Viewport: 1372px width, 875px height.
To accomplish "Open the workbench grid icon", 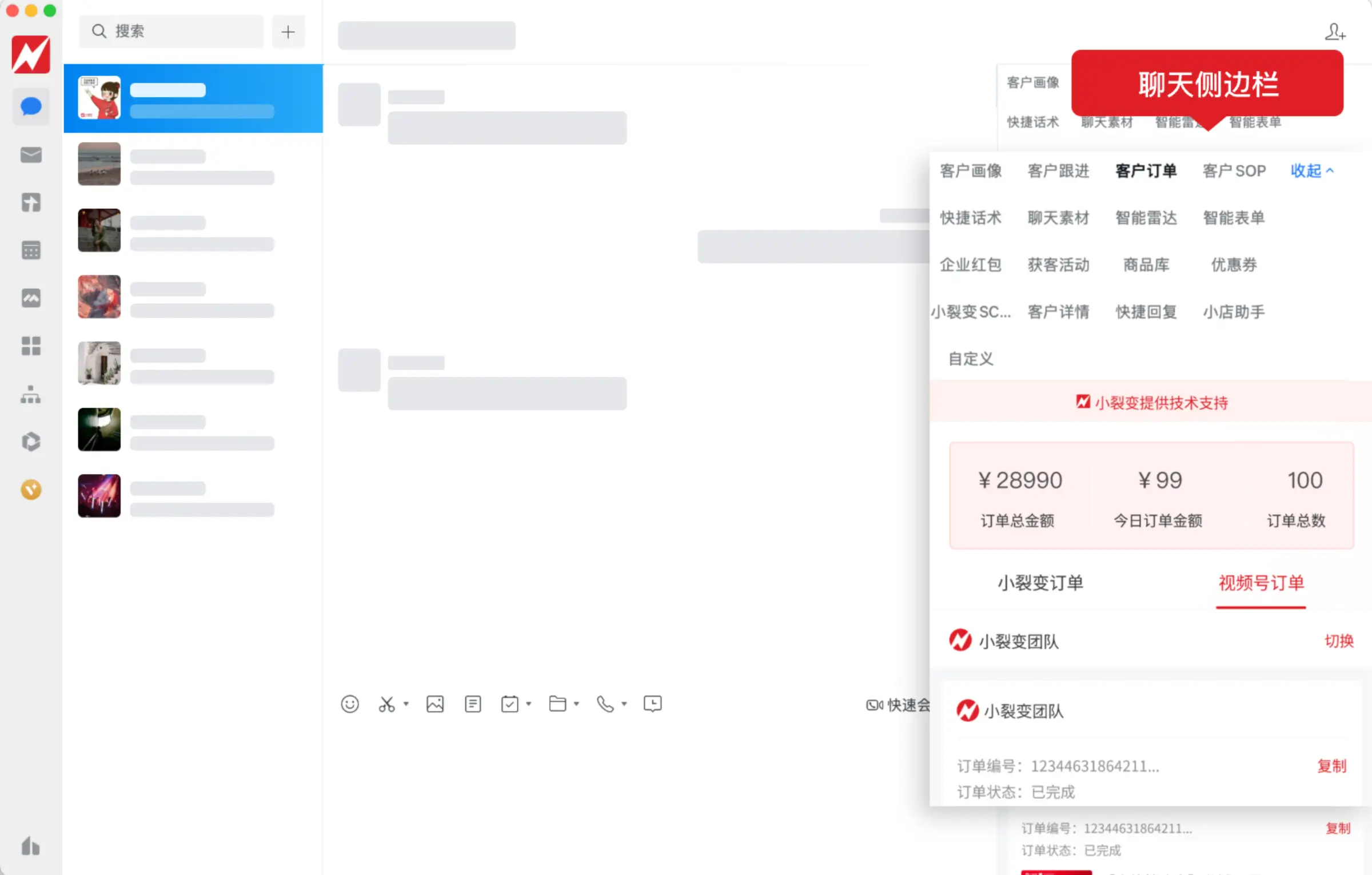I will 31,346.
